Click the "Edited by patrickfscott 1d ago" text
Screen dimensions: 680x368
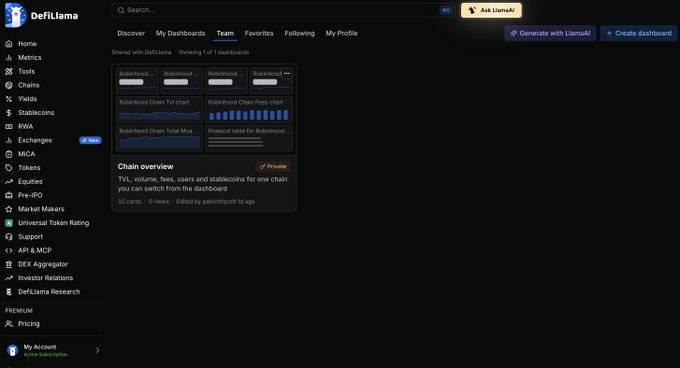[216, 202]
